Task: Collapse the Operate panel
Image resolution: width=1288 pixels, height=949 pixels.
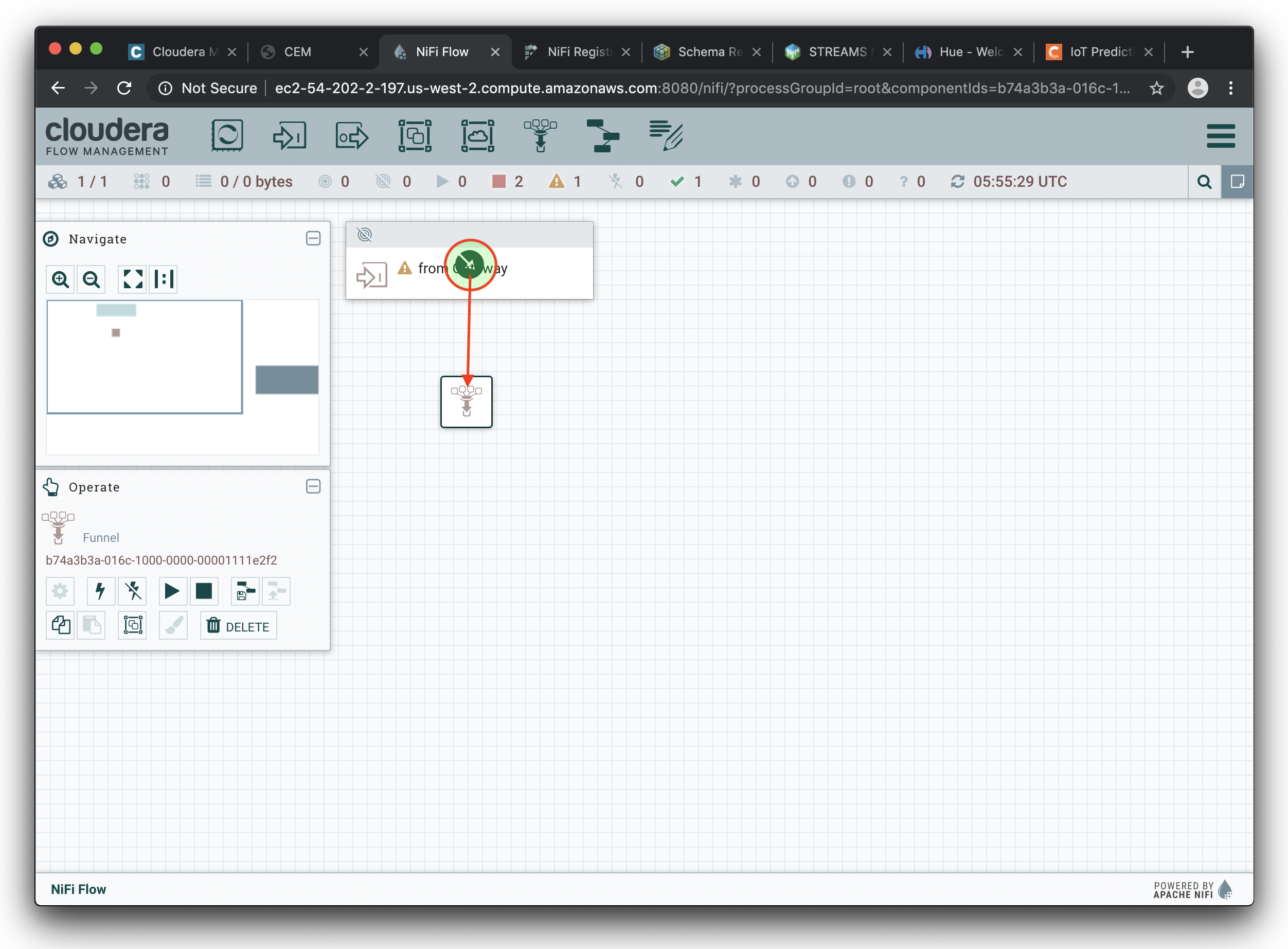Action: tap(313, 486)
